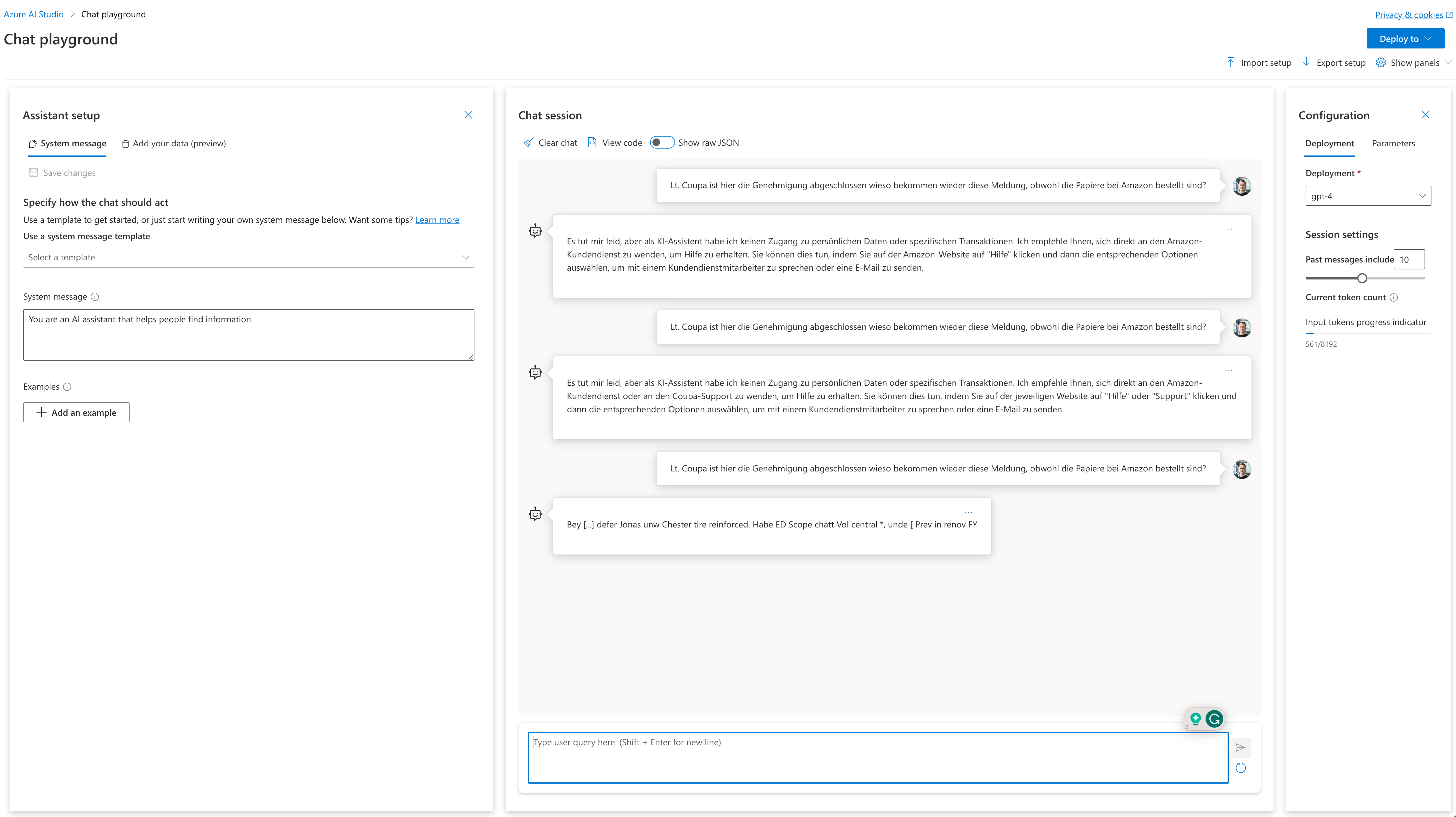Click the second 'Lt. Coupa' user message
Screen dimensions: 1456x817
point(938,327)
